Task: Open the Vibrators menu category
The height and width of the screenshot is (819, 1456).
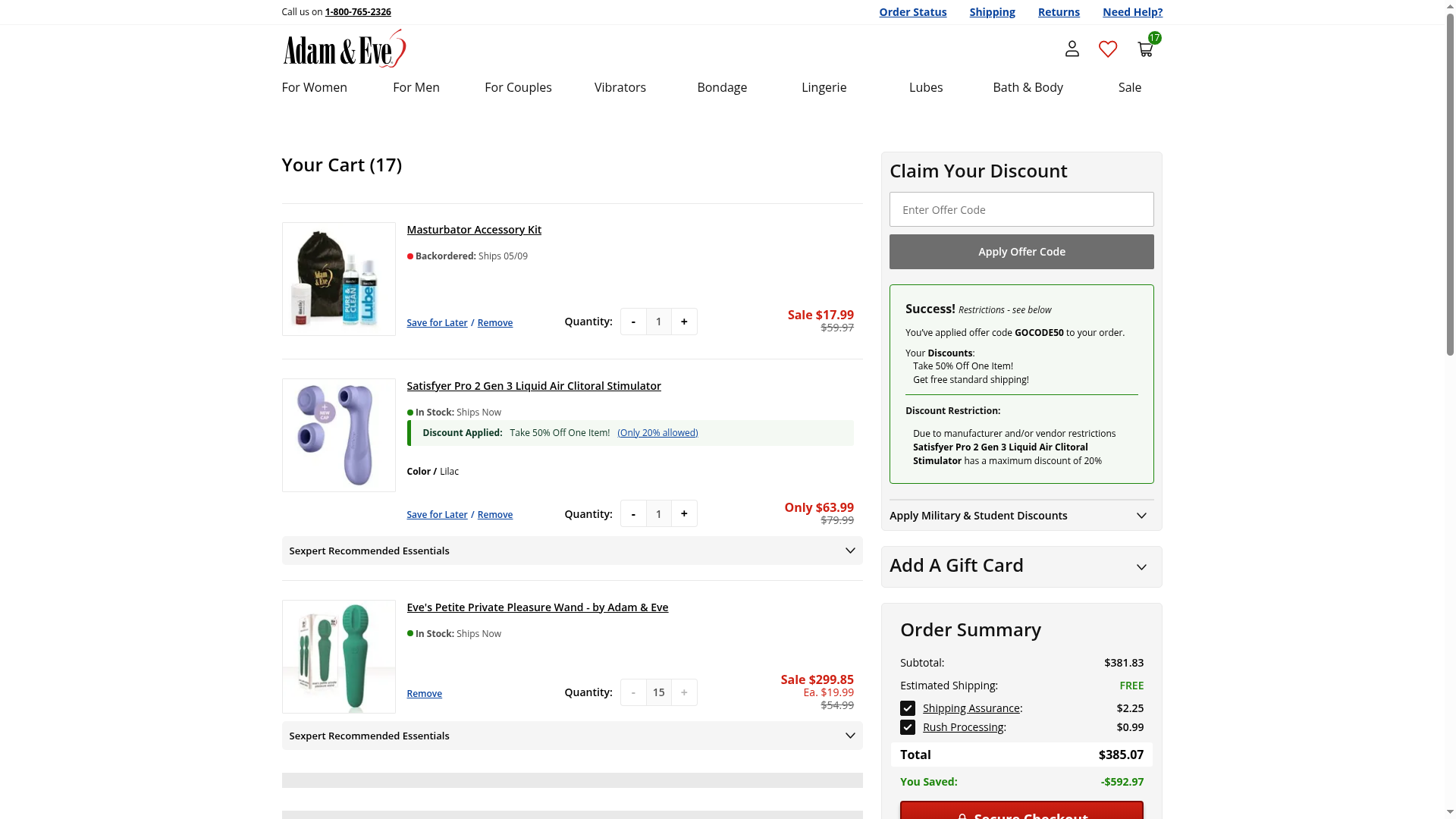Action: point(620,88)
